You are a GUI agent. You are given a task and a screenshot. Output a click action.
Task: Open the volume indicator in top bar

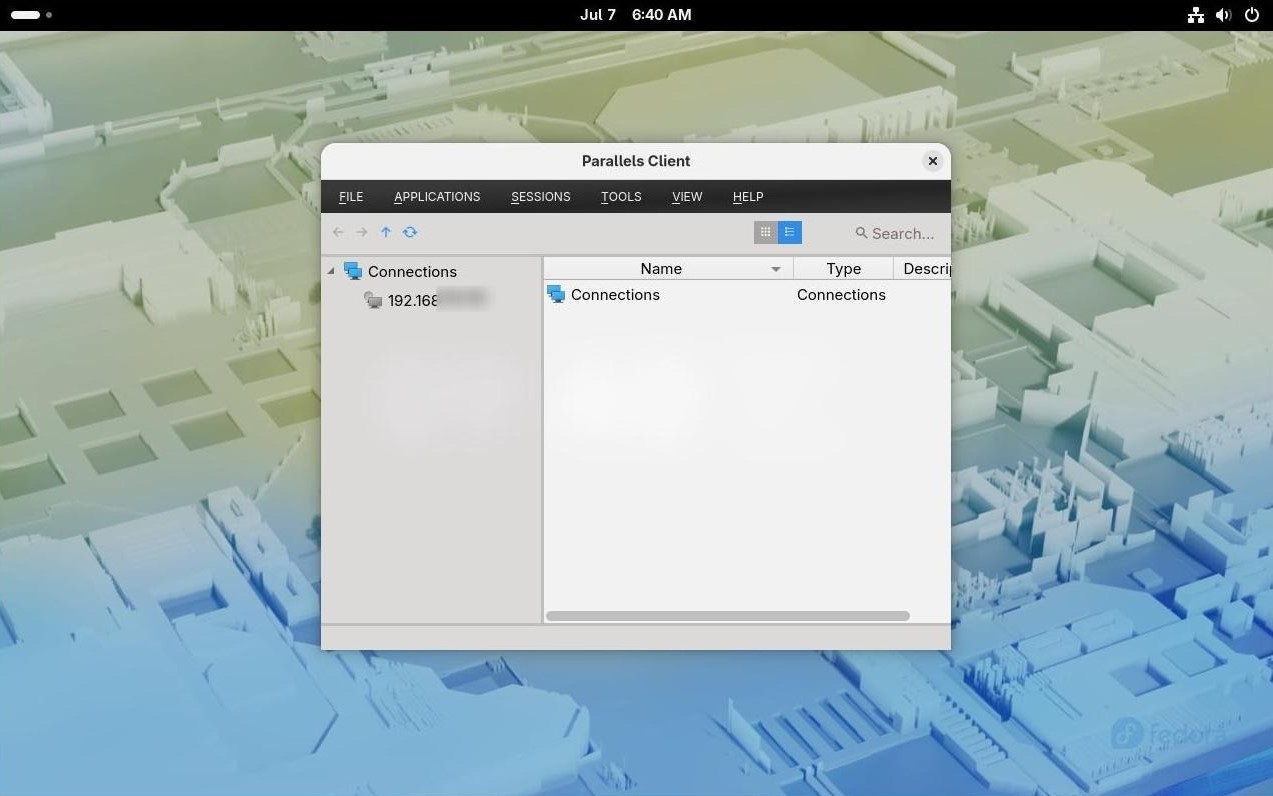pyautogui.click(x=1223, y=15)
